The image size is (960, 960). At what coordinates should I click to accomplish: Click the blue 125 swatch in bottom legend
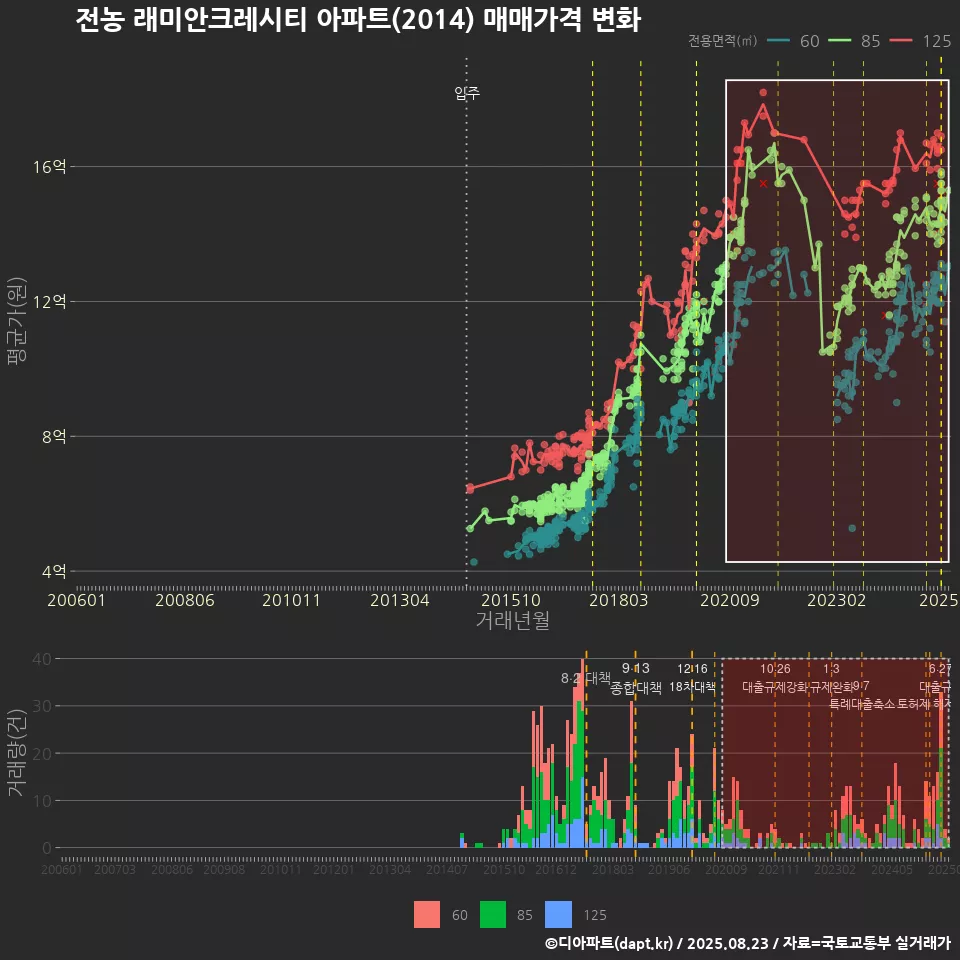click(x=558, y=915)
